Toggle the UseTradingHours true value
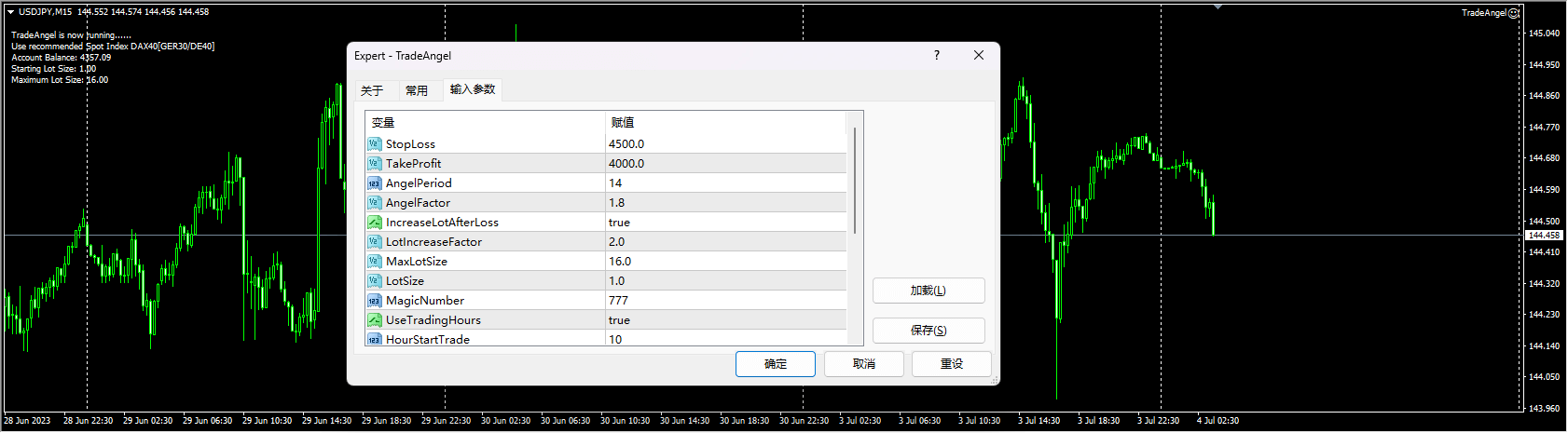 coord(619,320)
